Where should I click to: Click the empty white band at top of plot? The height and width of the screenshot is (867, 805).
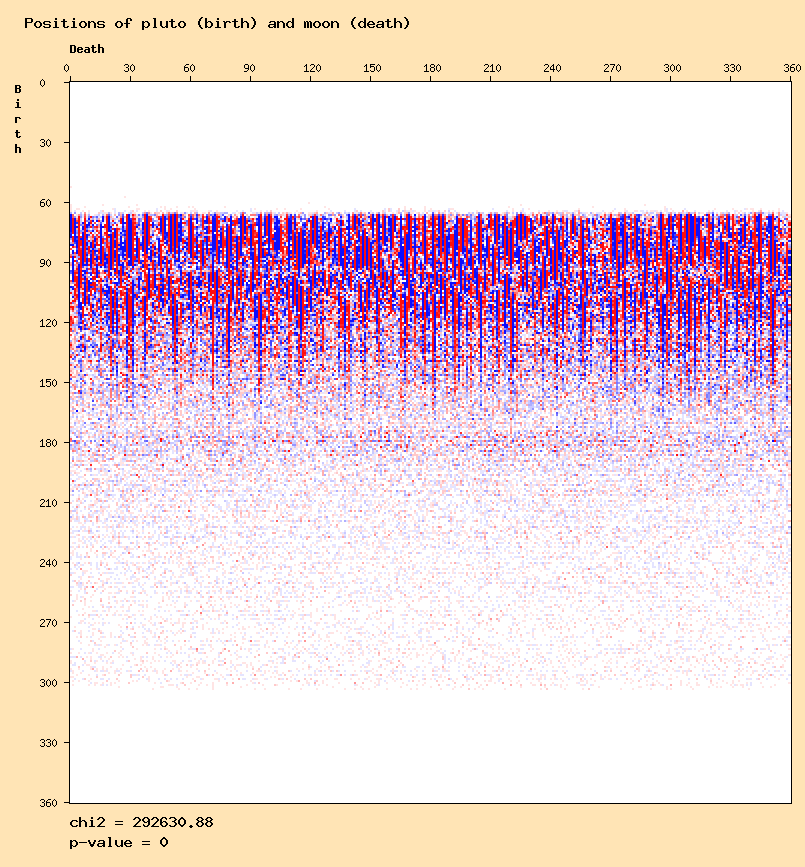[x=430, y=140]
